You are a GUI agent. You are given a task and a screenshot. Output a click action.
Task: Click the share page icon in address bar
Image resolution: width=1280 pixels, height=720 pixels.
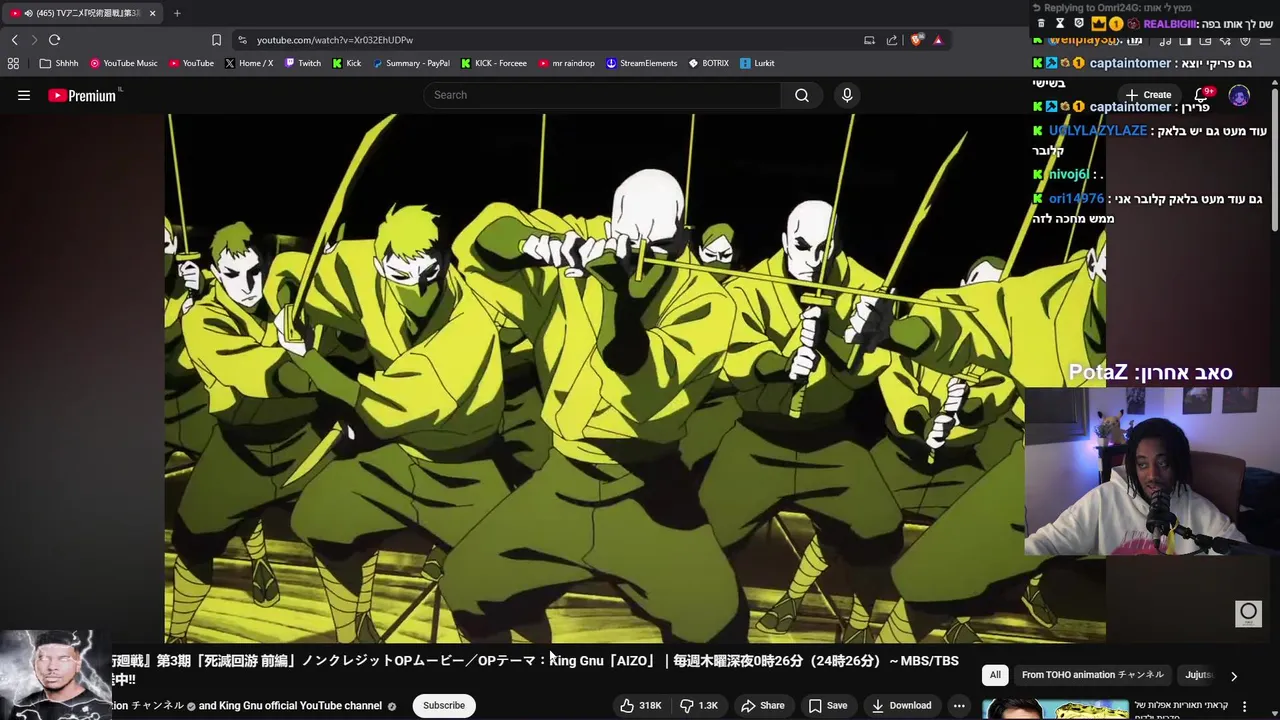892,40
